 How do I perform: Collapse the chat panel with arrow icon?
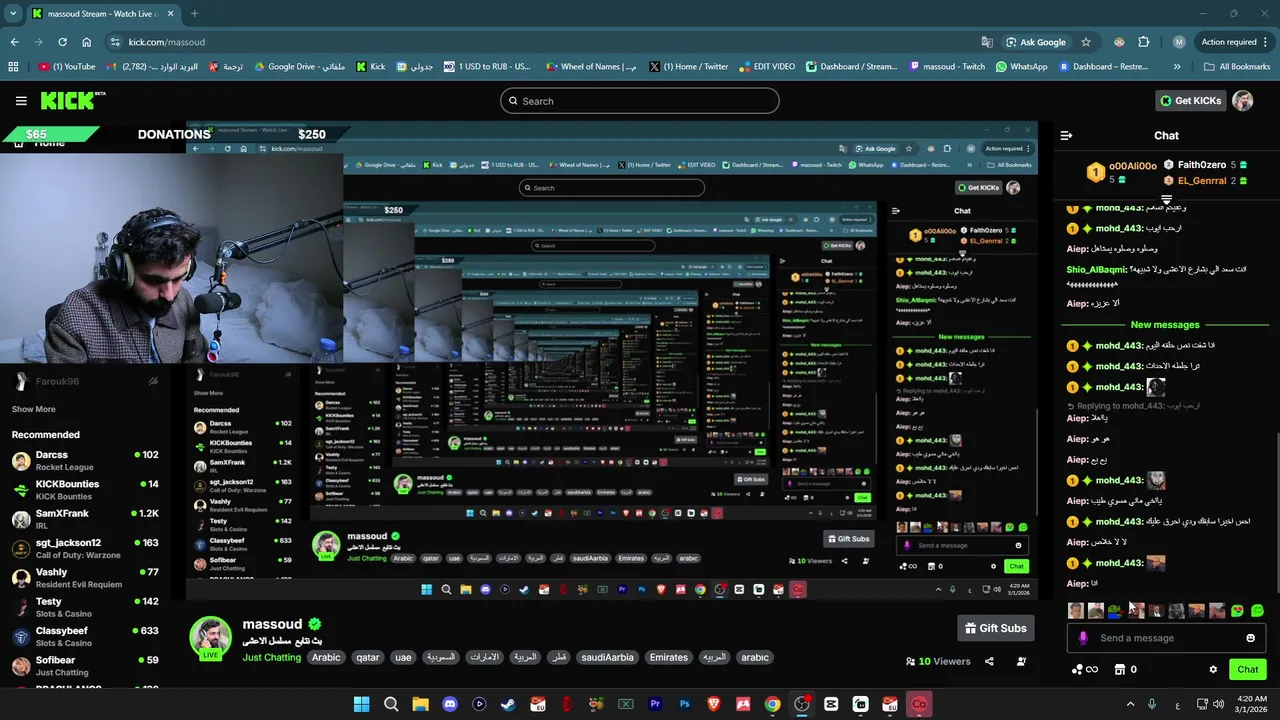tap(1066, 135)
